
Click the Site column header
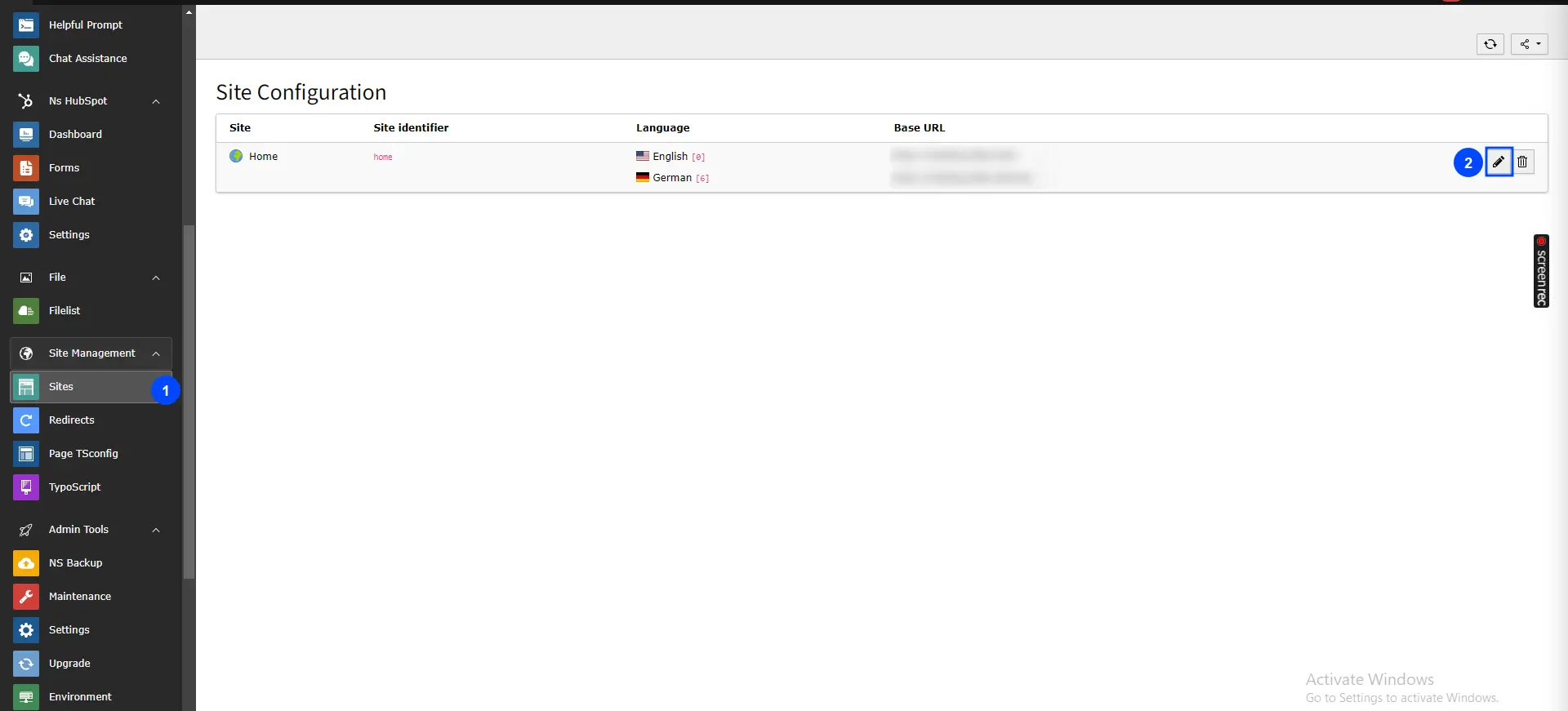coord(240,128)
